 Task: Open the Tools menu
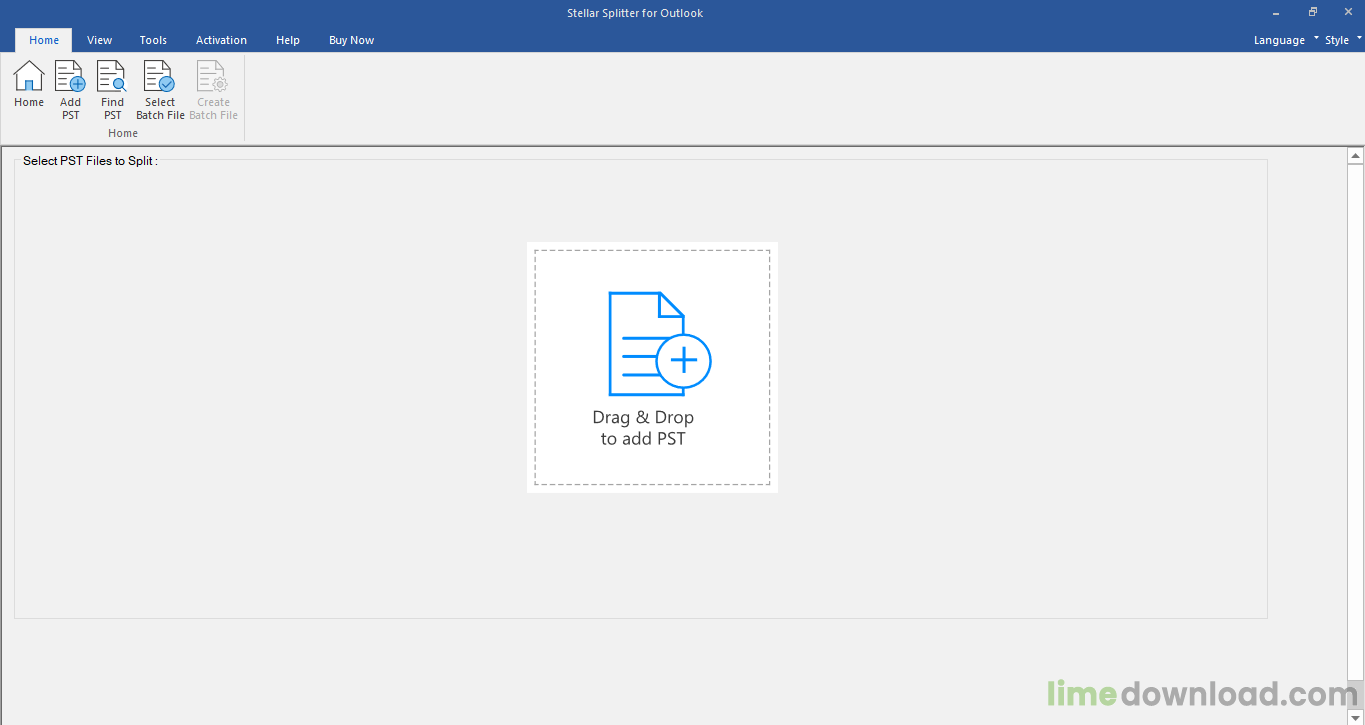point(153,40)
